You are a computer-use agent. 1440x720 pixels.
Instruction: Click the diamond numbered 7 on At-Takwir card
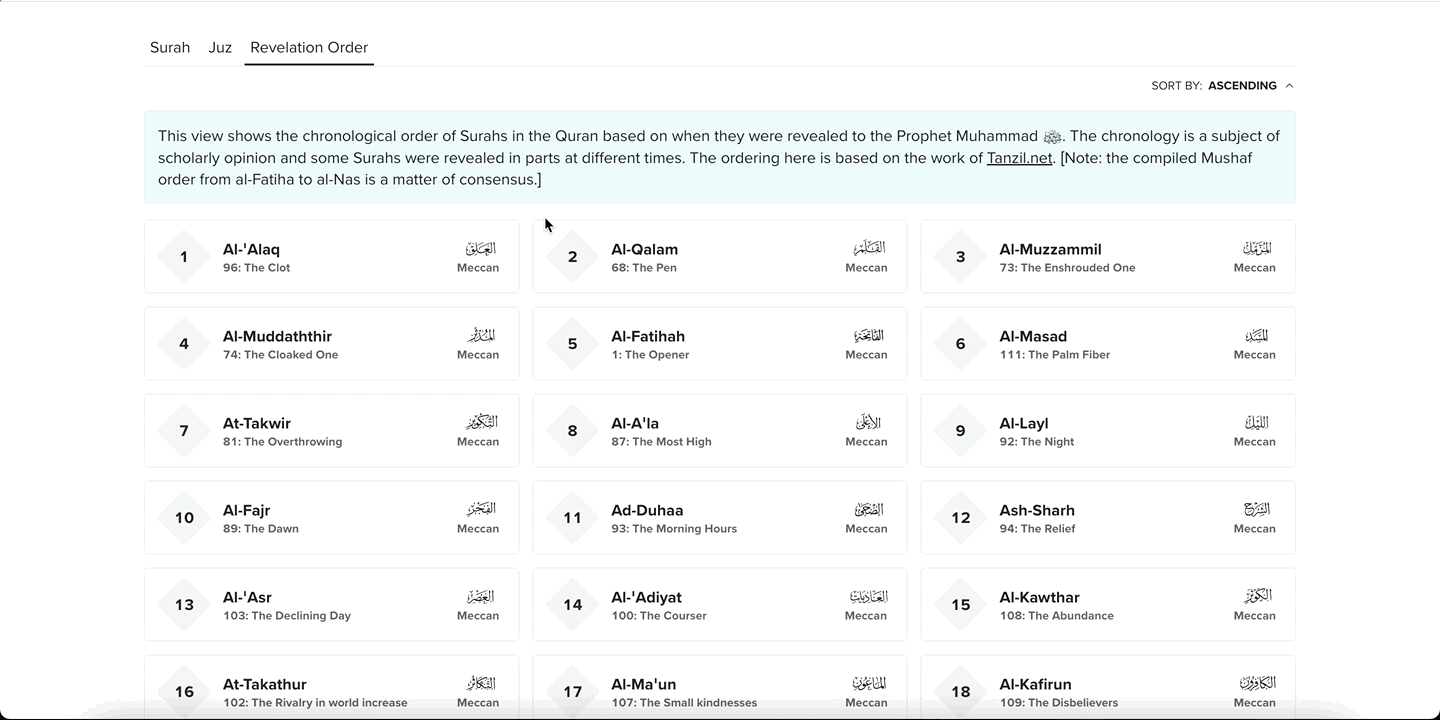pyautogui.click(x=184, y=430)
